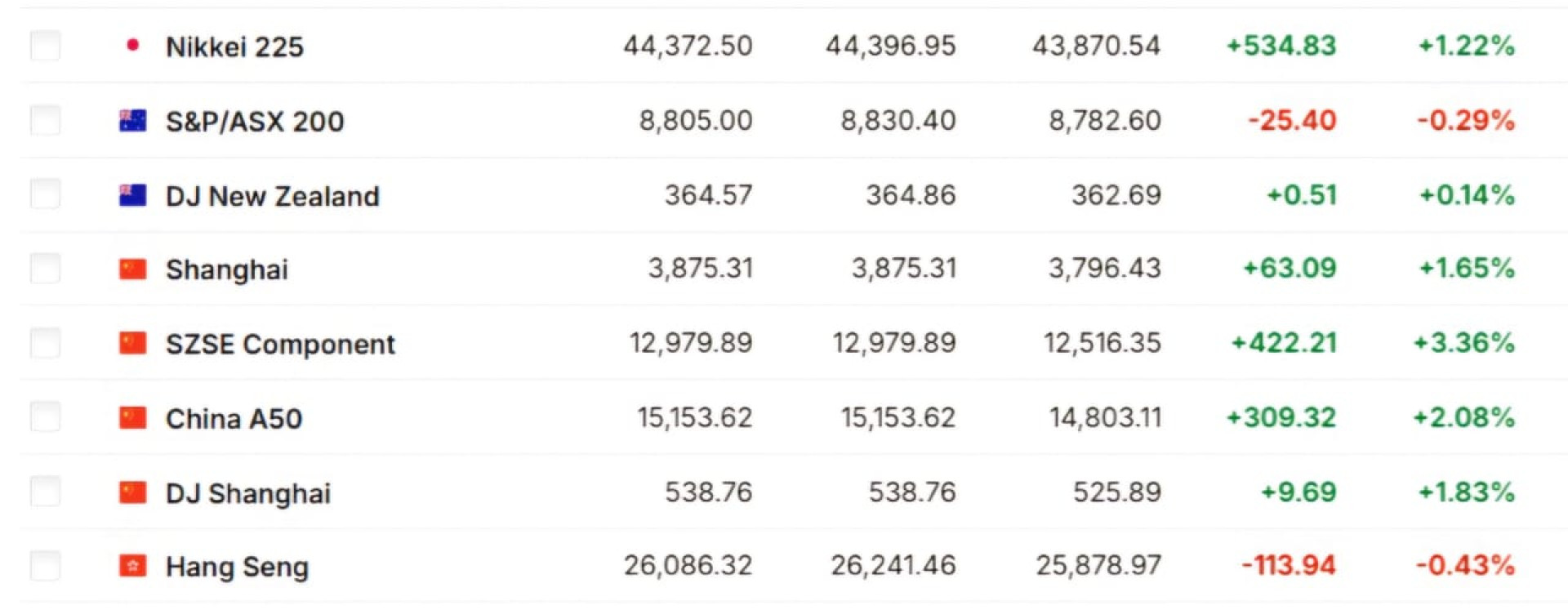The image size is (1568, 610).
Task: Enable the SZSE Component checkbox
Action: [x=45, y=344]
